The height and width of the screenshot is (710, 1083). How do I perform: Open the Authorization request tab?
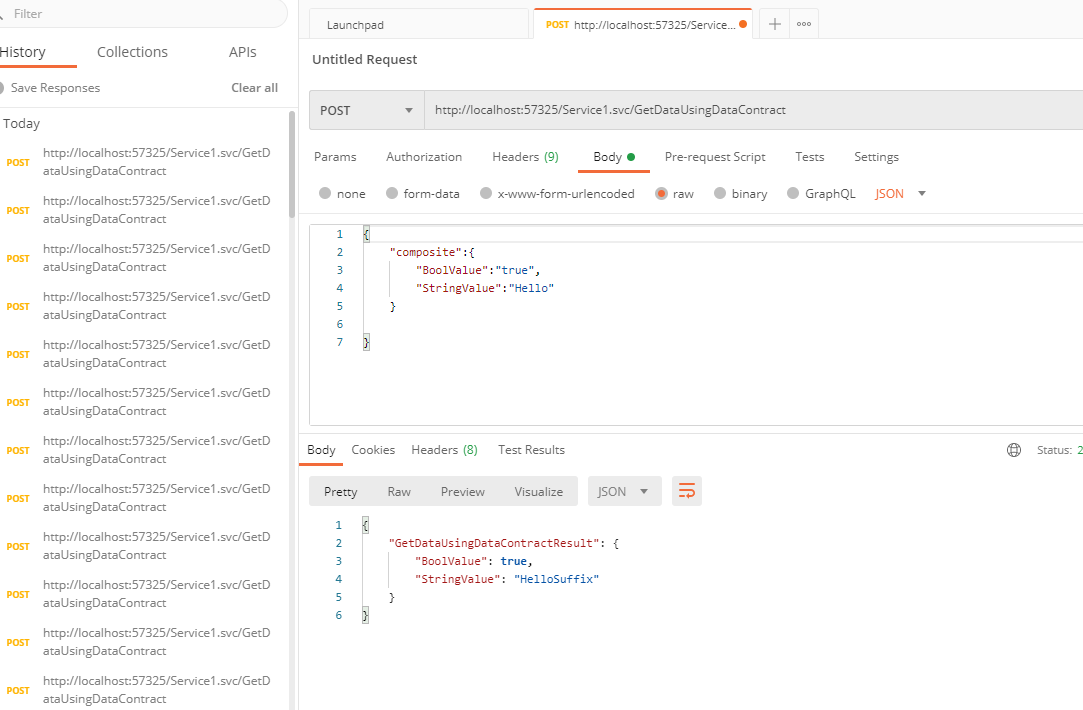point(424,157)
